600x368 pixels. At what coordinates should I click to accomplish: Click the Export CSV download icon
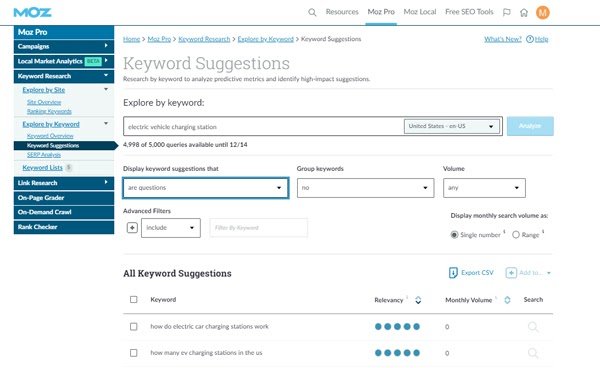pyautogui.click(x=453, y=273)
